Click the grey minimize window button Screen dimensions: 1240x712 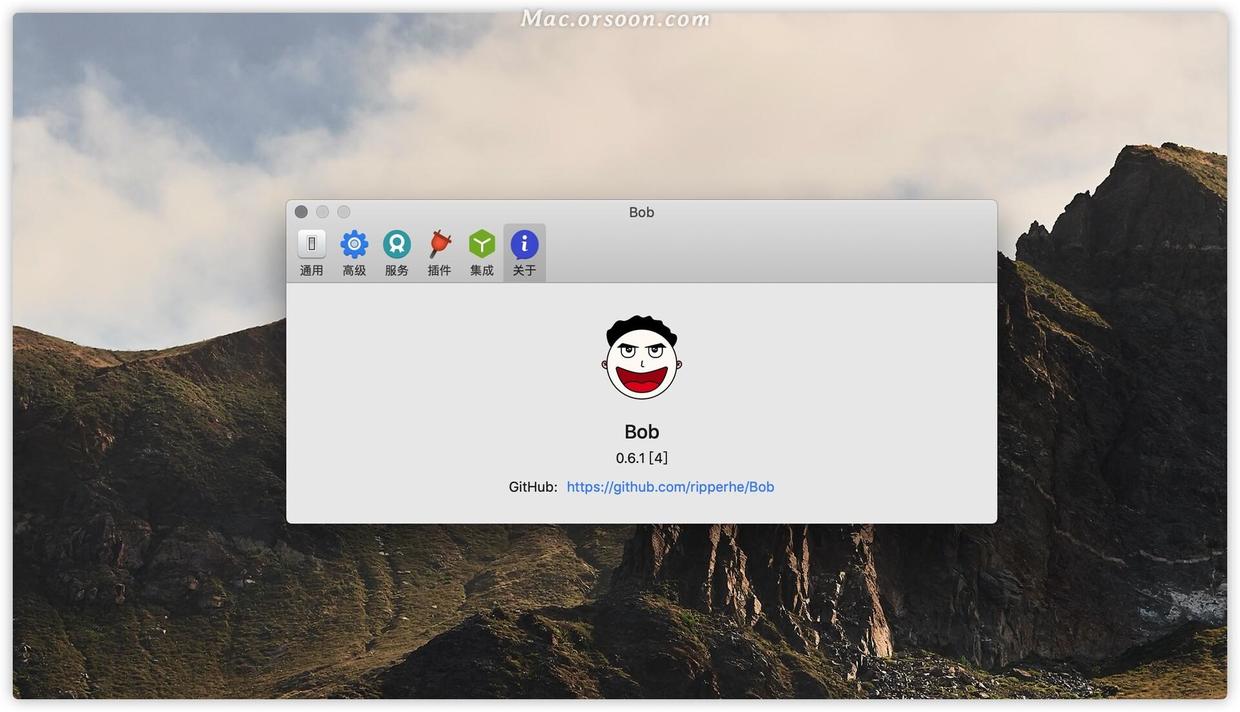[x=322, y=212]
